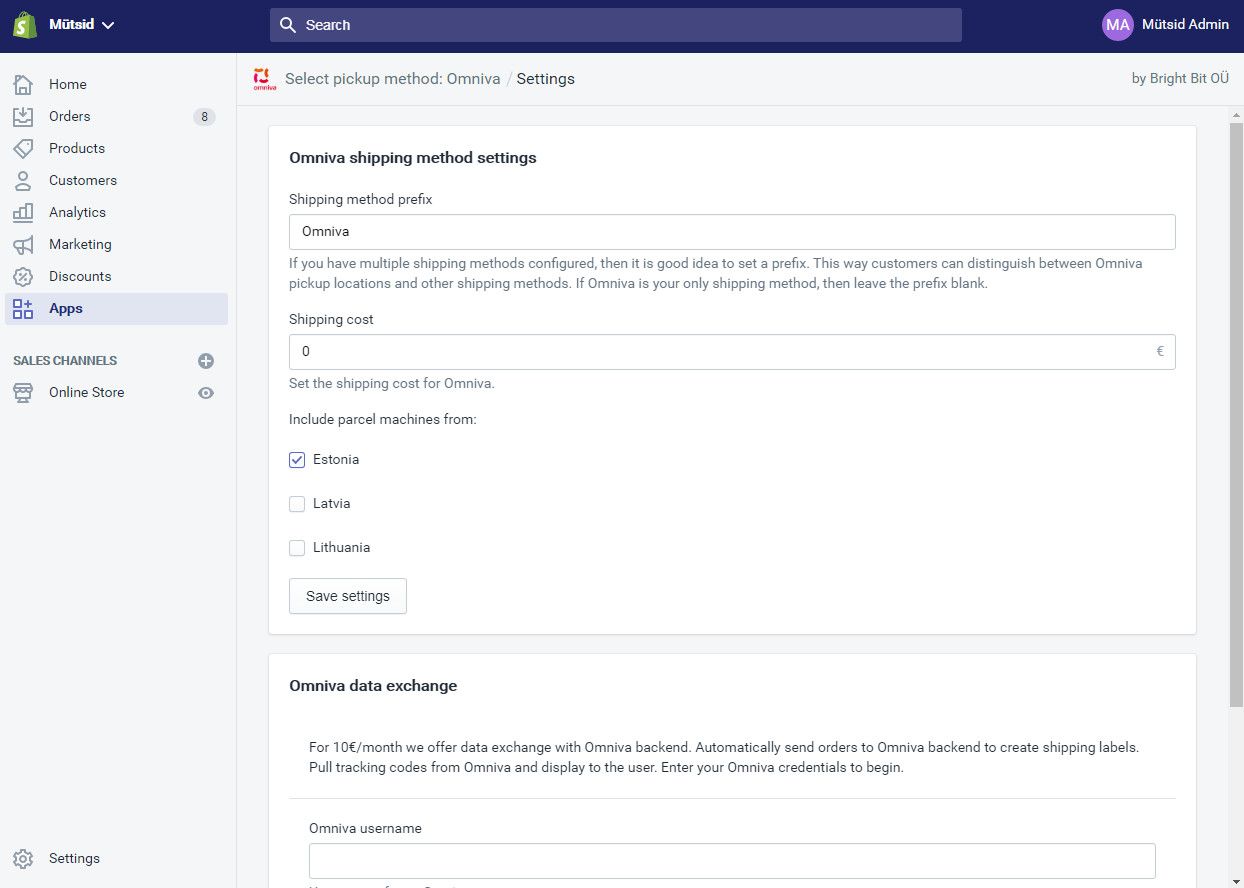View online store via eye icon
Screen dimensions: 1244x888
(206, 393)
